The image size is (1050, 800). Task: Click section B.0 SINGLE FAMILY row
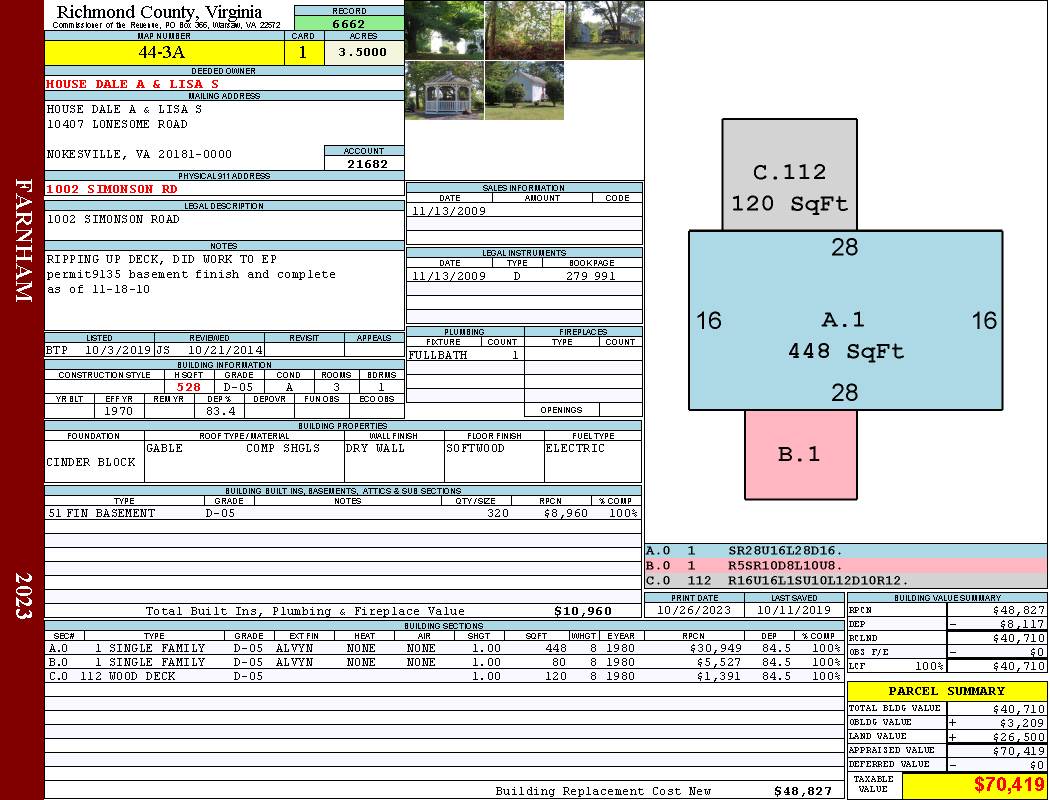click(445, 662)
